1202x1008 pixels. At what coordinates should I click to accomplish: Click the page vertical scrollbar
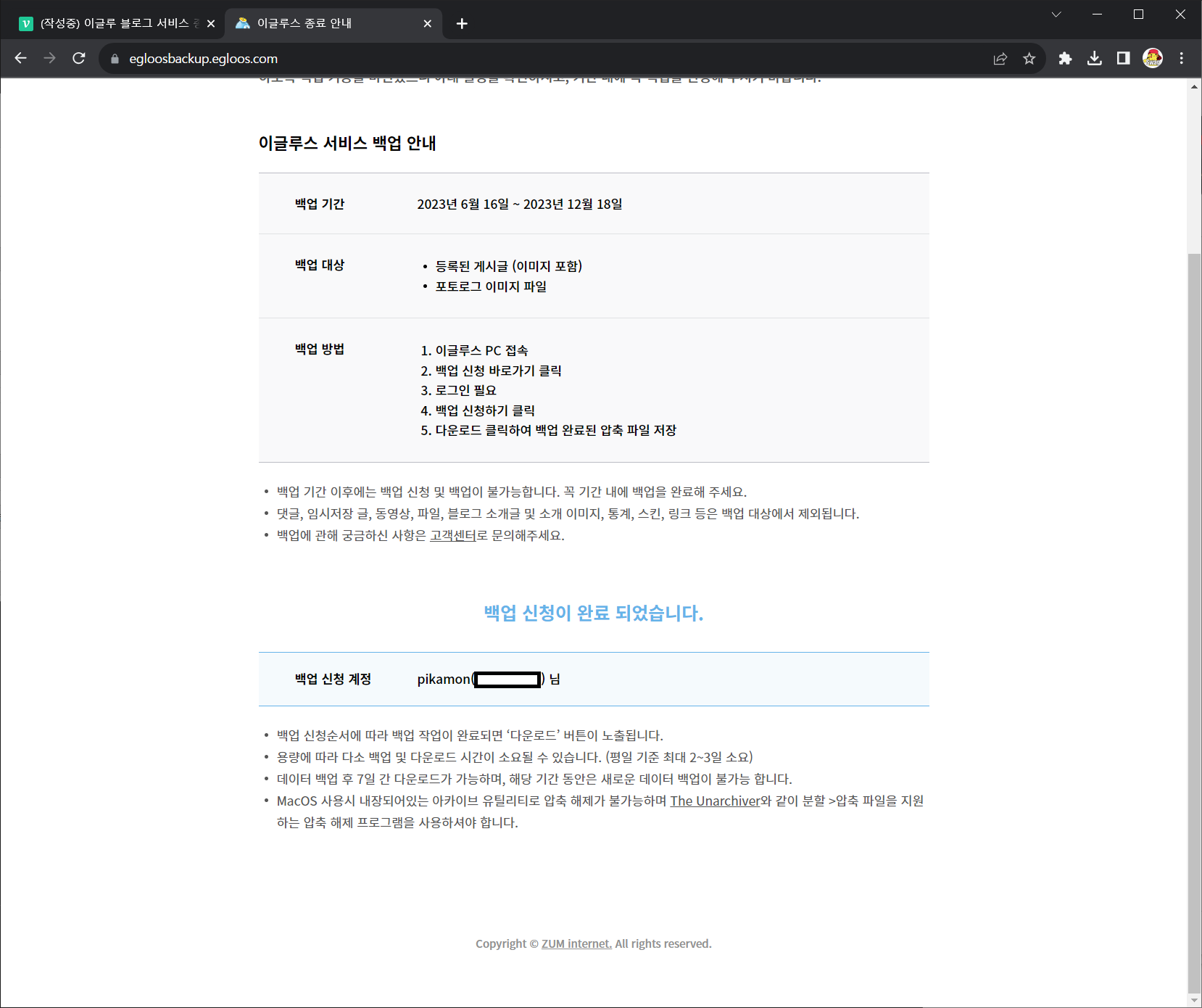(1194, 624)
